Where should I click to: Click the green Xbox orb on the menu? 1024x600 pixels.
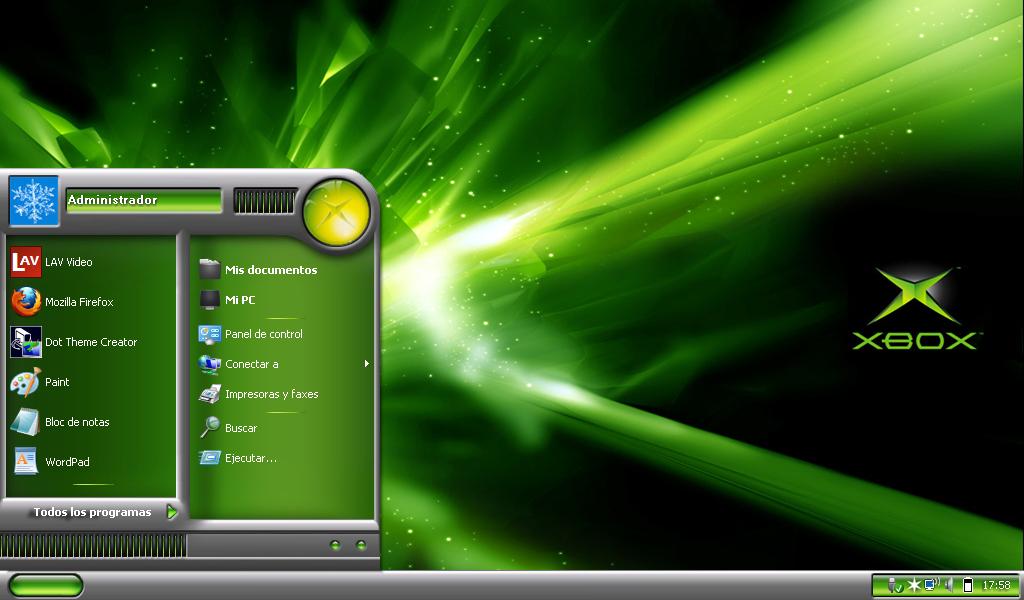coord(336,209)
